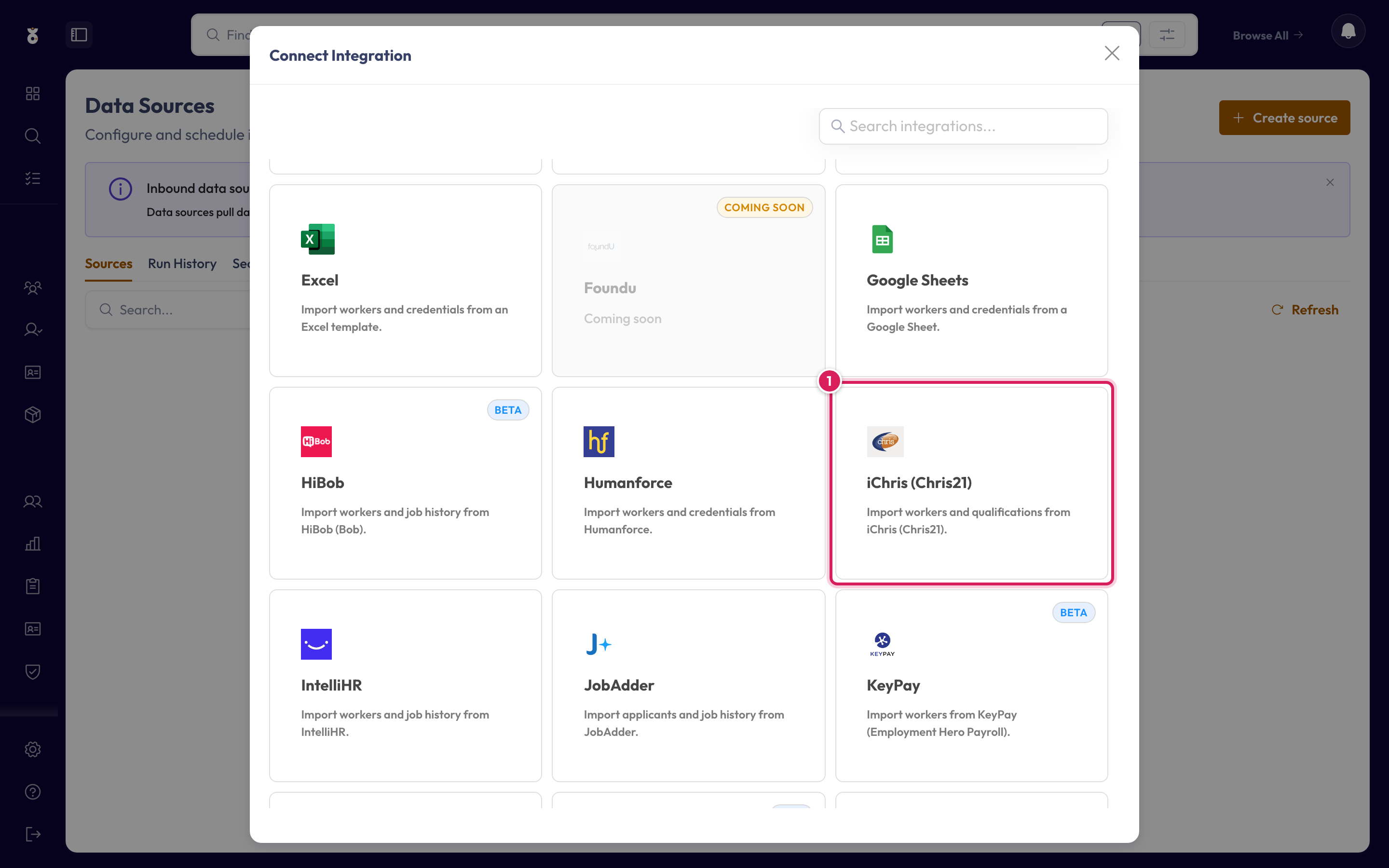Open the bar chart reports icon
This screenshot has height=868, width=1389.
click(33, 543)
